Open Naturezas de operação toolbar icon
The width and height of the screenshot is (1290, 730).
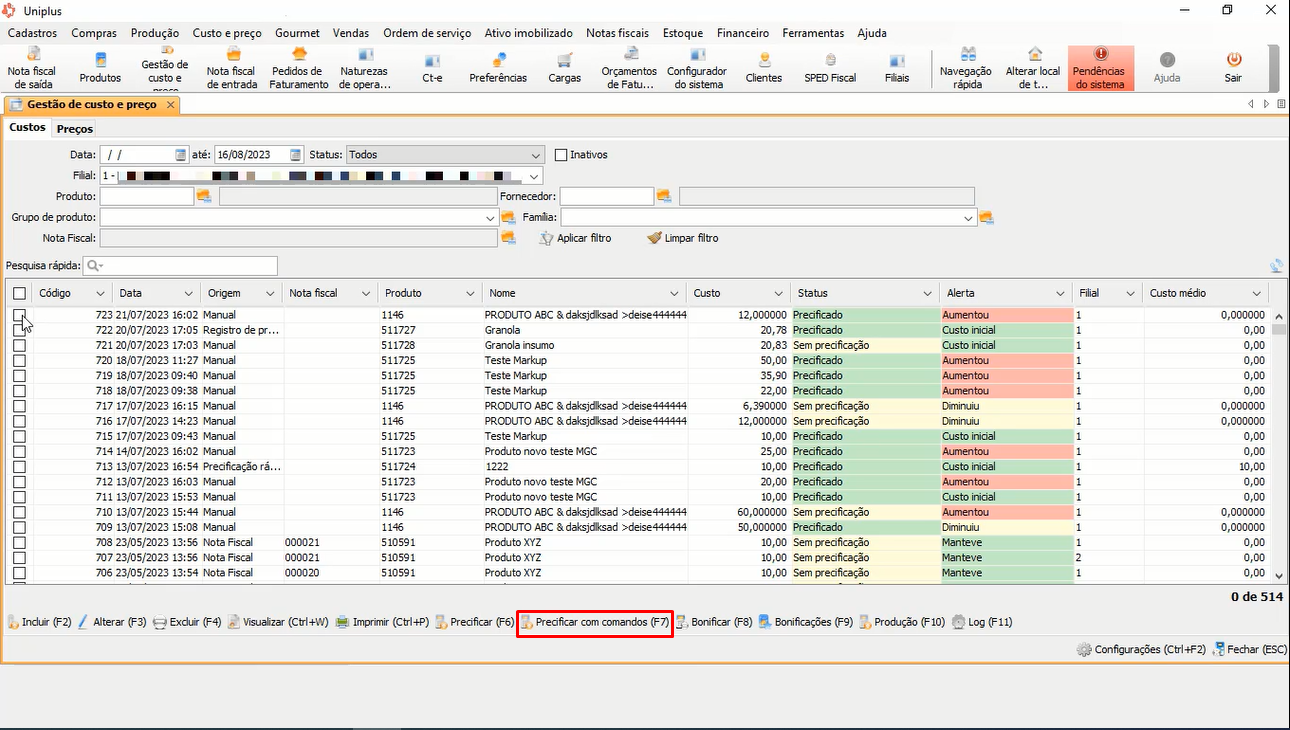[365, 68]
